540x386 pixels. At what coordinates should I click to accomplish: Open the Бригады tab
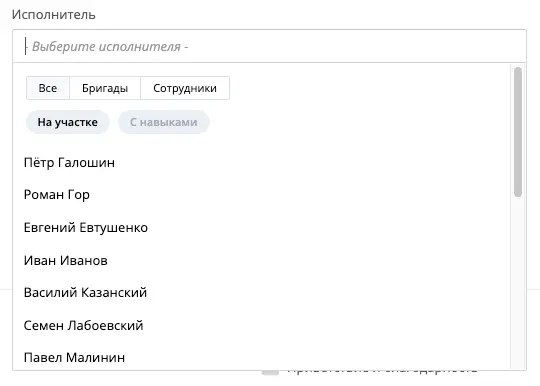(105, 88)
